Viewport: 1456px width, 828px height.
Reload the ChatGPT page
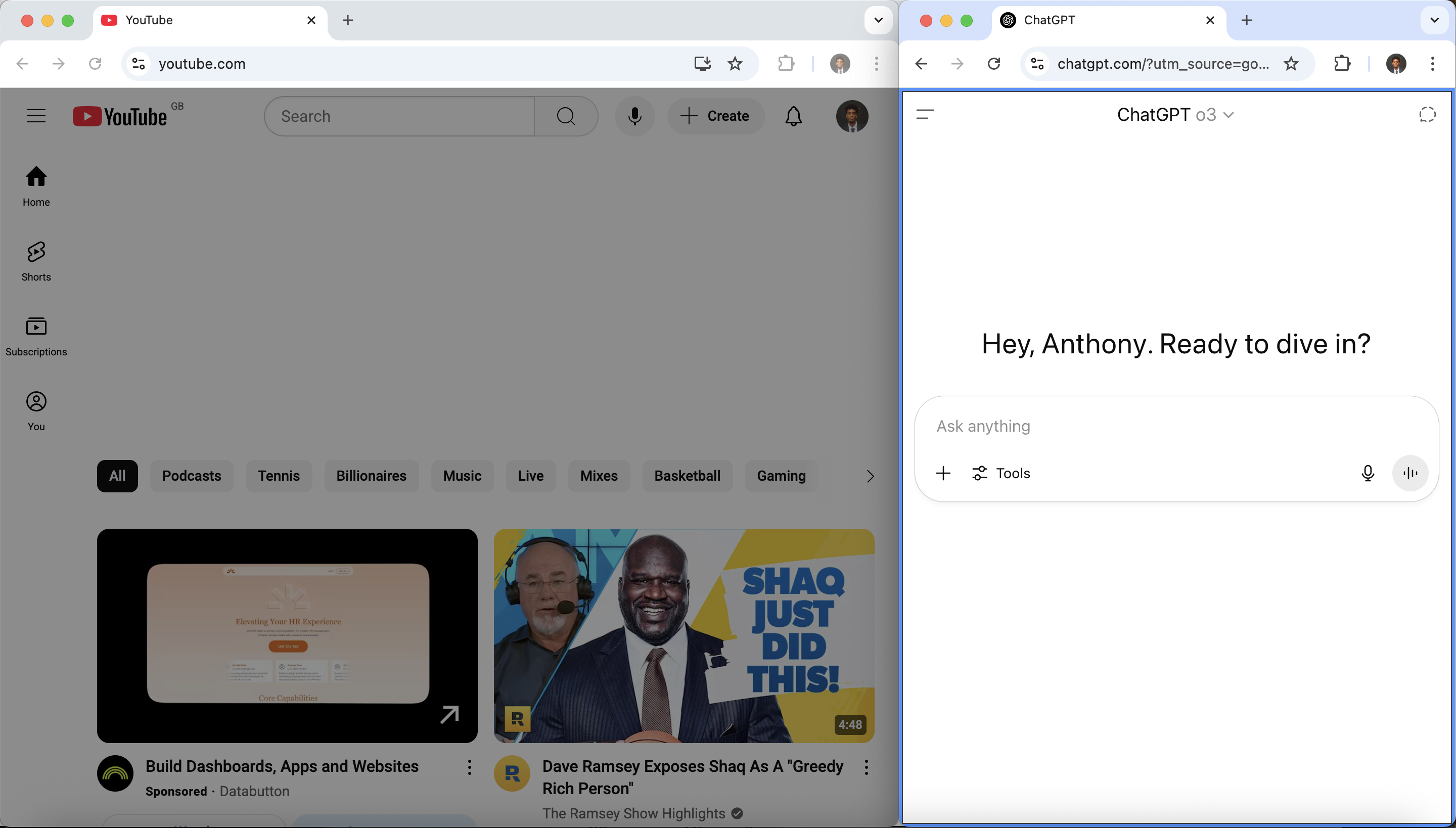click(993, 63)
